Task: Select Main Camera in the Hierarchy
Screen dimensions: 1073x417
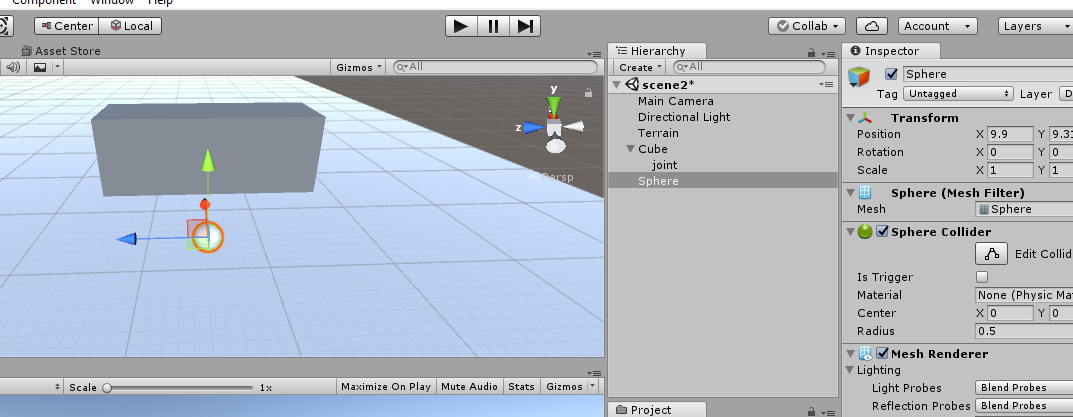Action: (x=675, y=101)
